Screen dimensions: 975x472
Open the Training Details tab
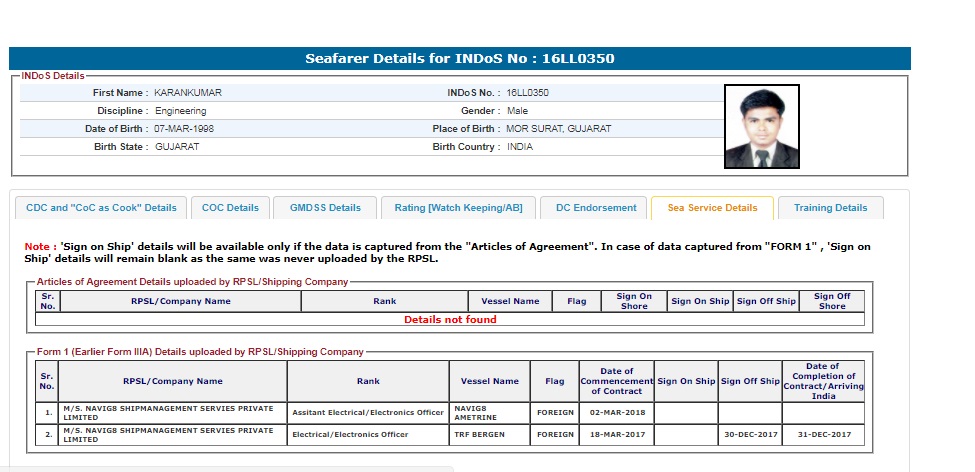click(830, 208)
